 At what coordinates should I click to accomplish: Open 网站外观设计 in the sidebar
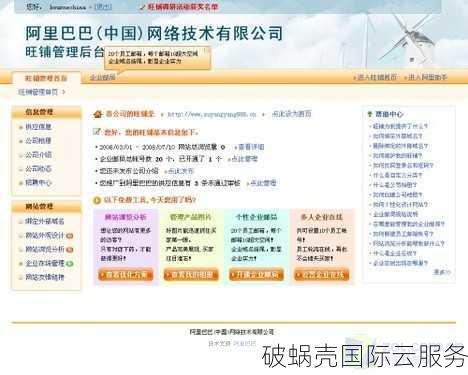coord(45,235)
